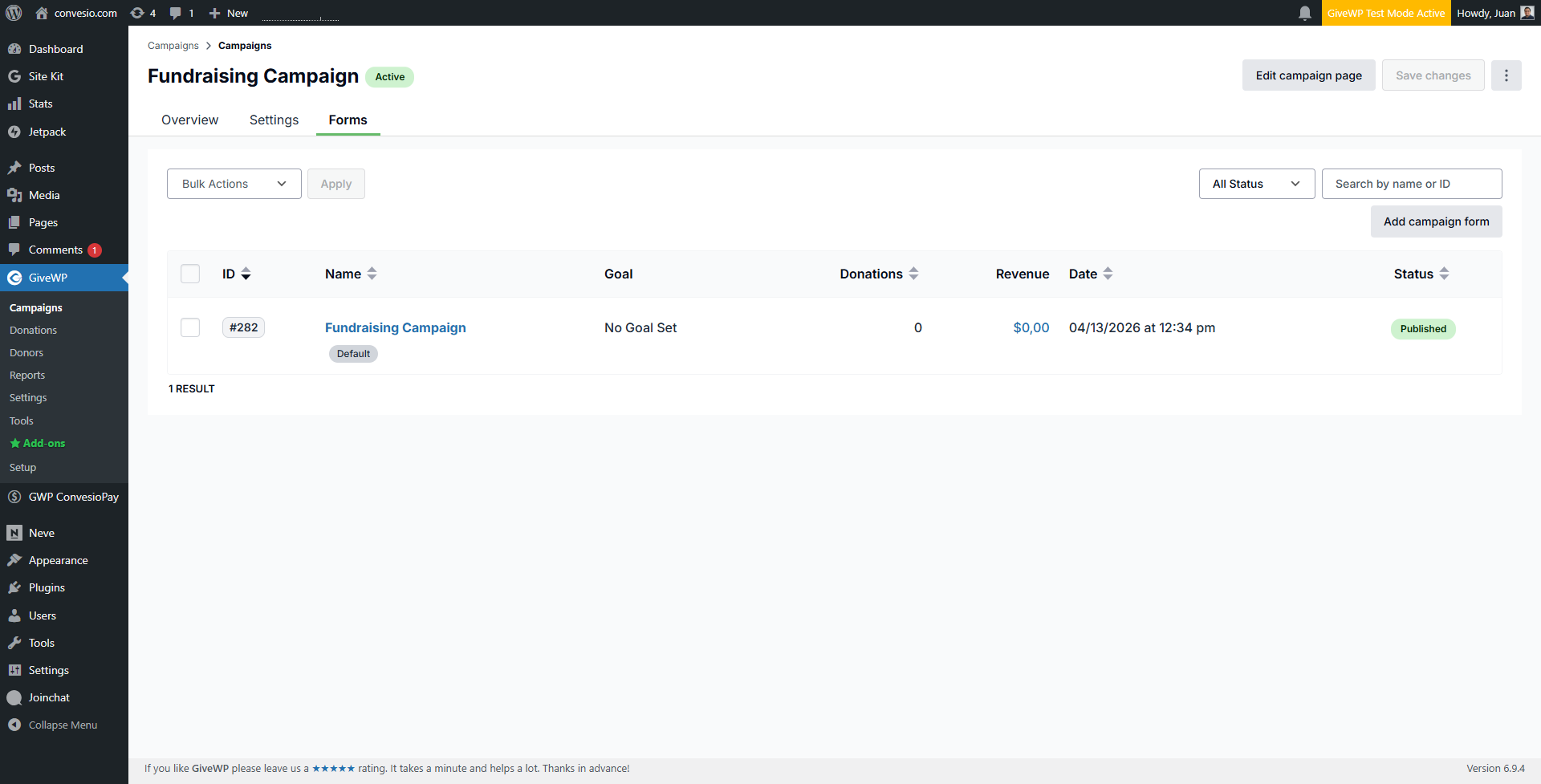Open Donations in the GiveWP submenu
Screen dimensions: 1541x784
pos(33,330)
